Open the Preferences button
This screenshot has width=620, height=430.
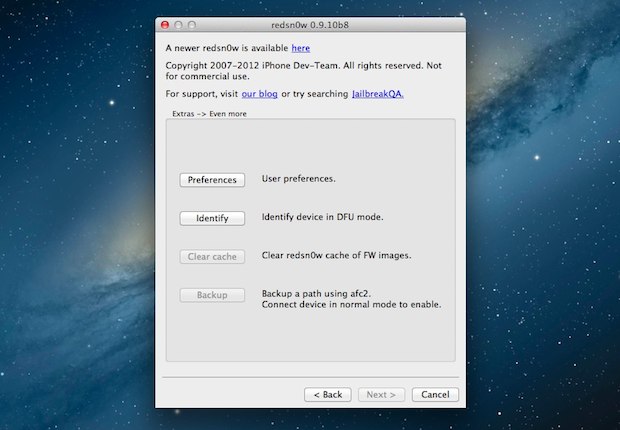click(212, 180)
